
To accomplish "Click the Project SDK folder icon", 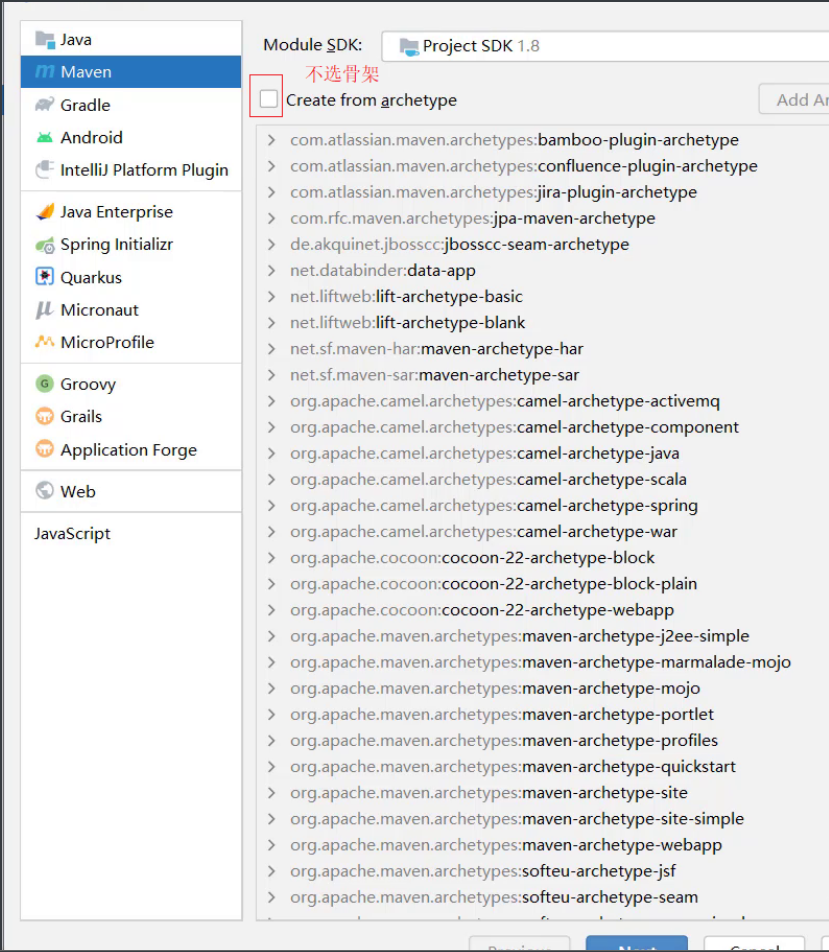I will click(x=409, y=47).
